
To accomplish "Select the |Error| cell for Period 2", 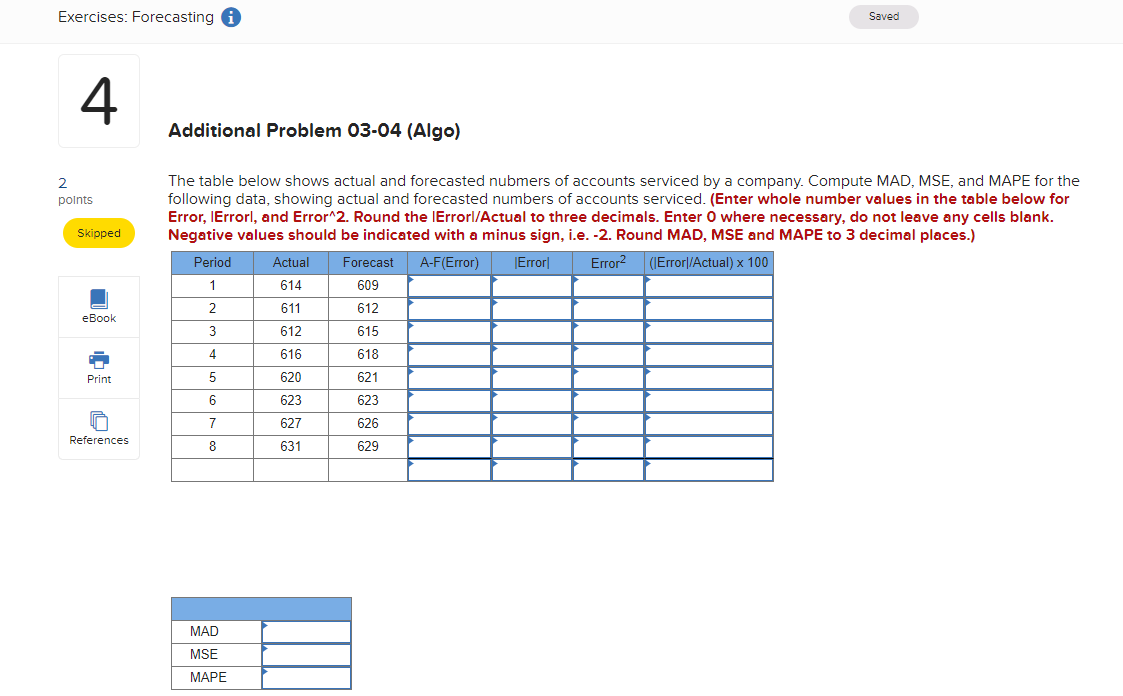I will pyautogui.click(x=531, y=308).
